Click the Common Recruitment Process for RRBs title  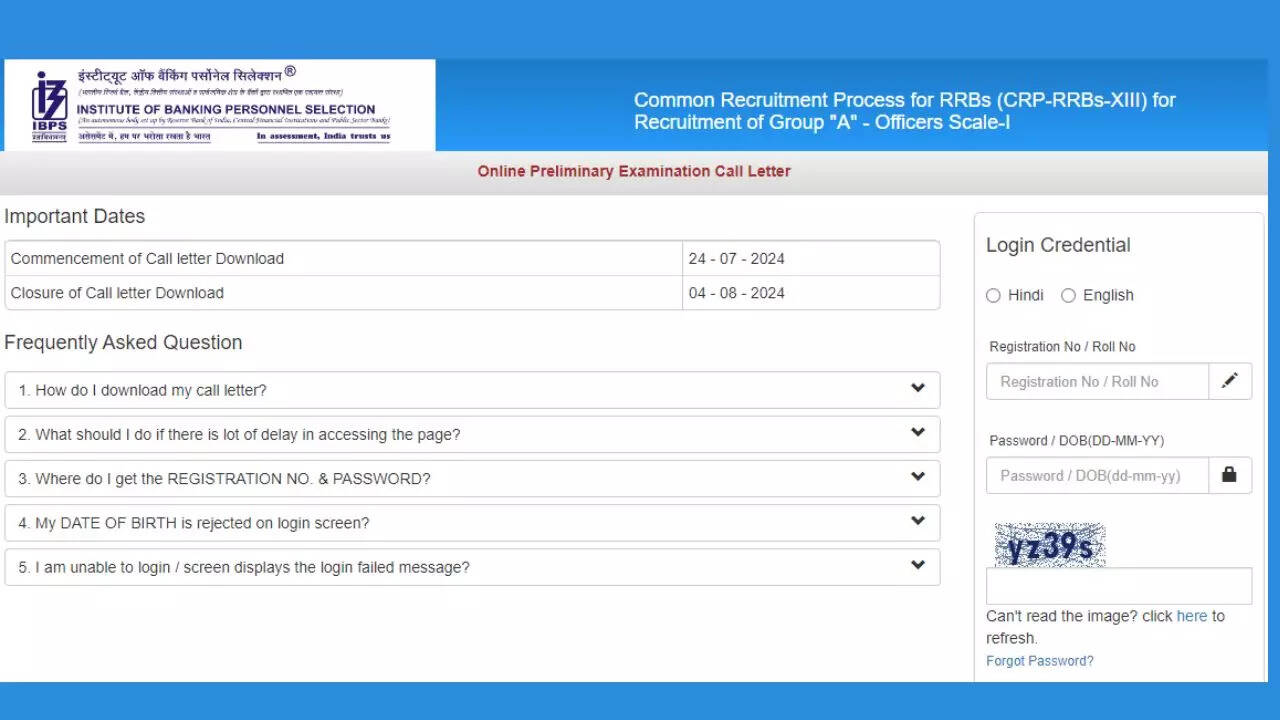click(904, 111)
